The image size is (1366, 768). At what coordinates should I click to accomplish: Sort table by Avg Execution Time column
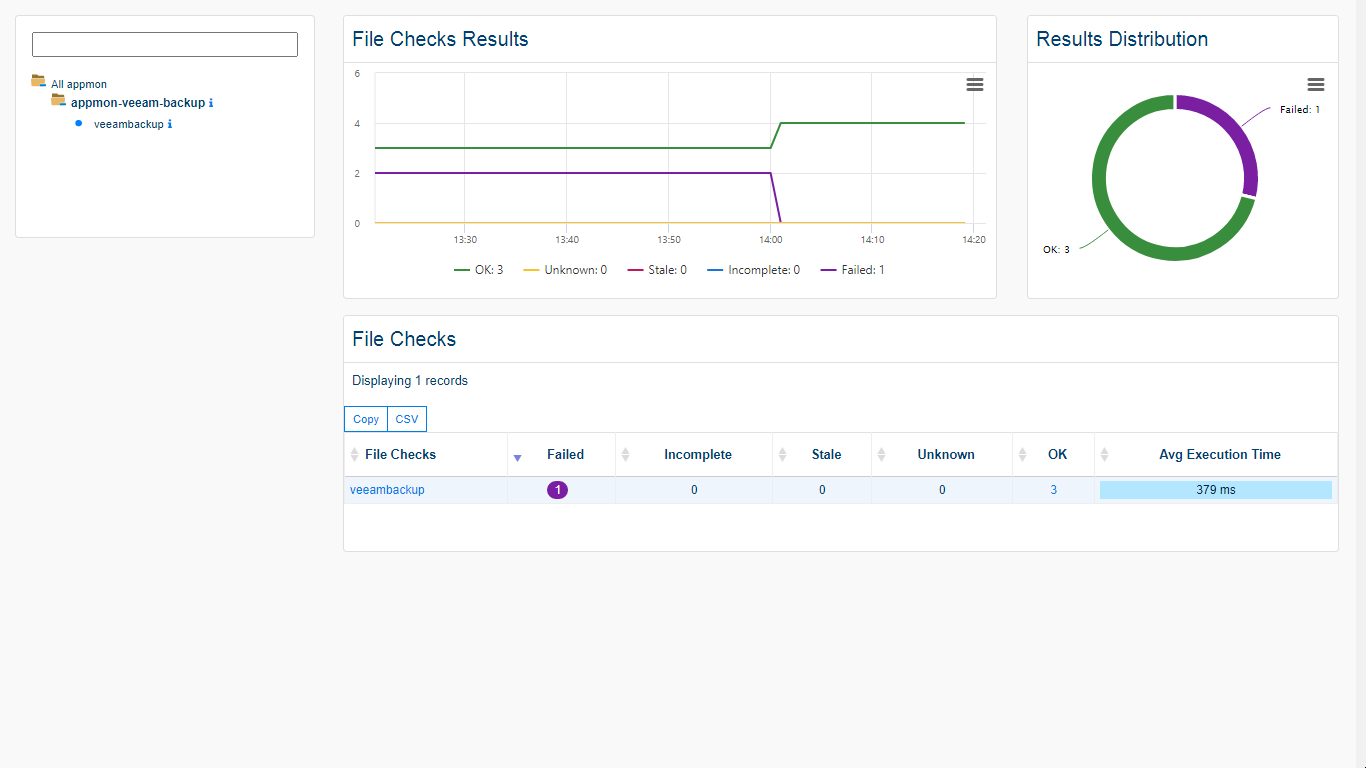(1219, 455)
